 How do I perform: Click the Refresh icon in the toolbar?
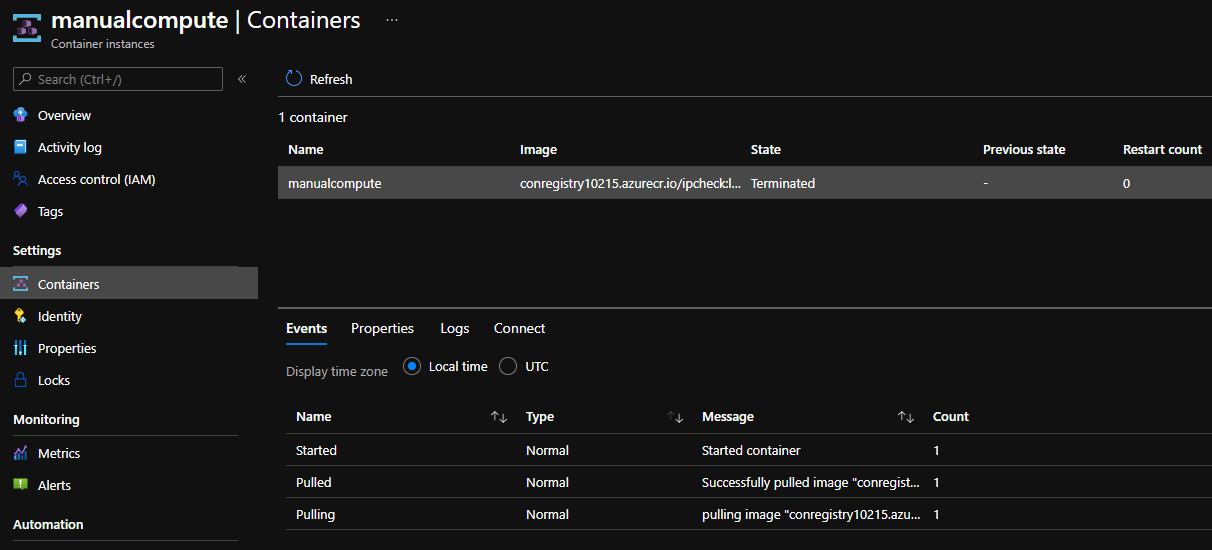click(x=294, y=79)
